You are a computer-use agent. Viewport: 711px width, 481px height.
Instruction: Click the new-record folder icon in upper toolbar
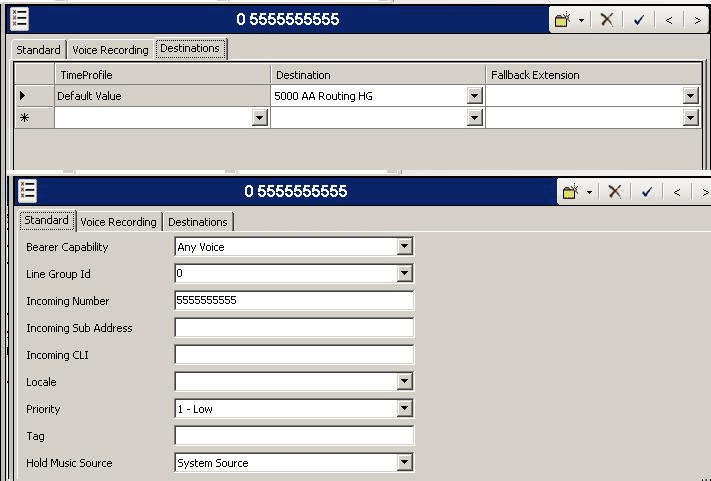[563, 19]
